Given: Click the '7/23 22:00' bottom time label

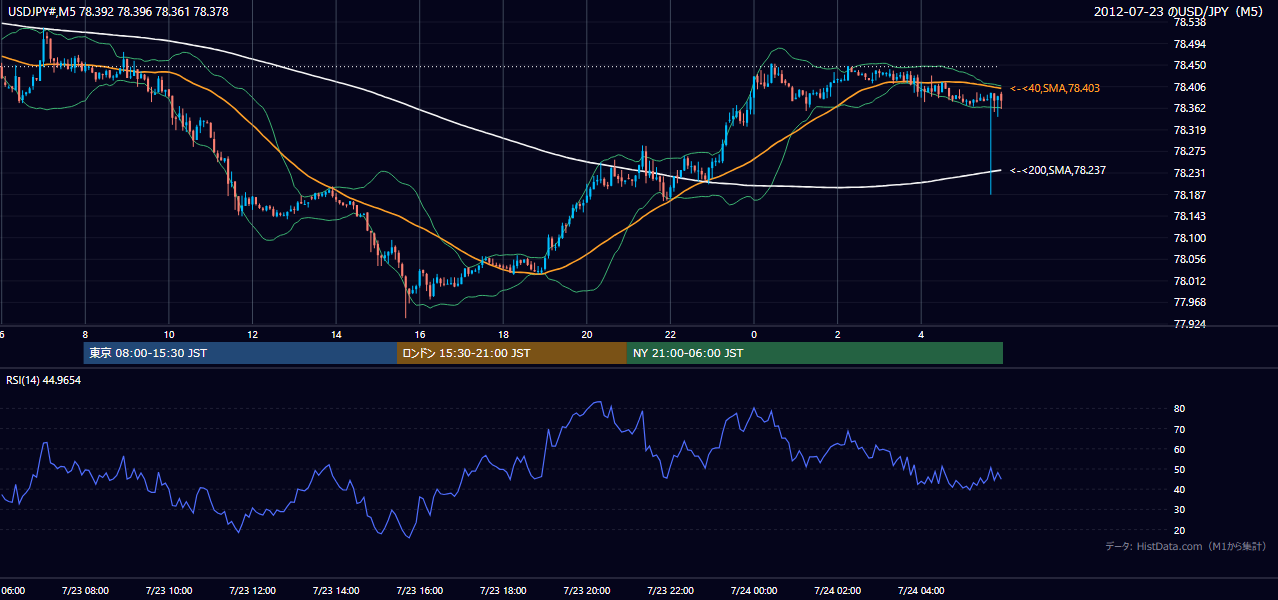Looking at the screenshot, I should pyautogui.click(x=670, y=590).
